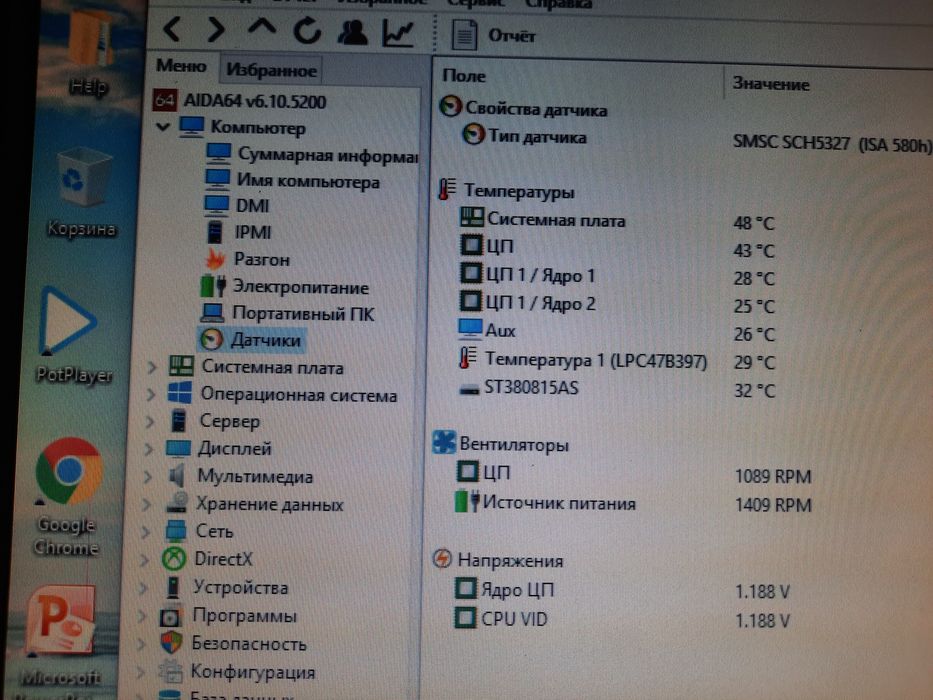Screen dimensions: 933x700
Task: Select the Aux temperature monitor icon
Action: click(x=470, y=329)
